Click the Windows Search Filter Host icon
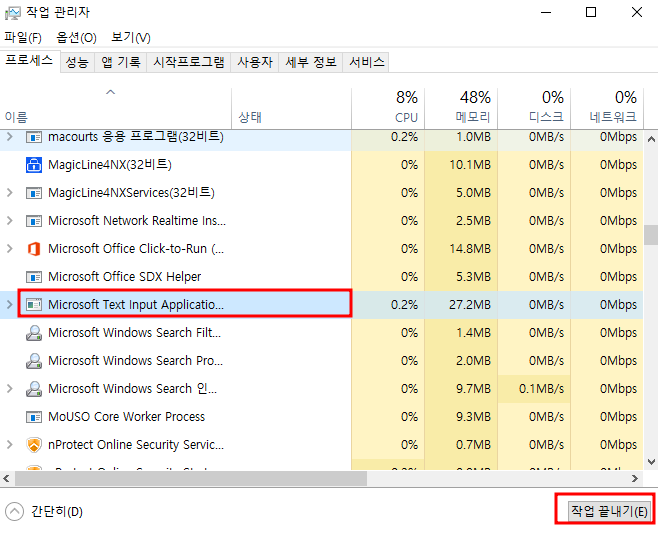 34,333
